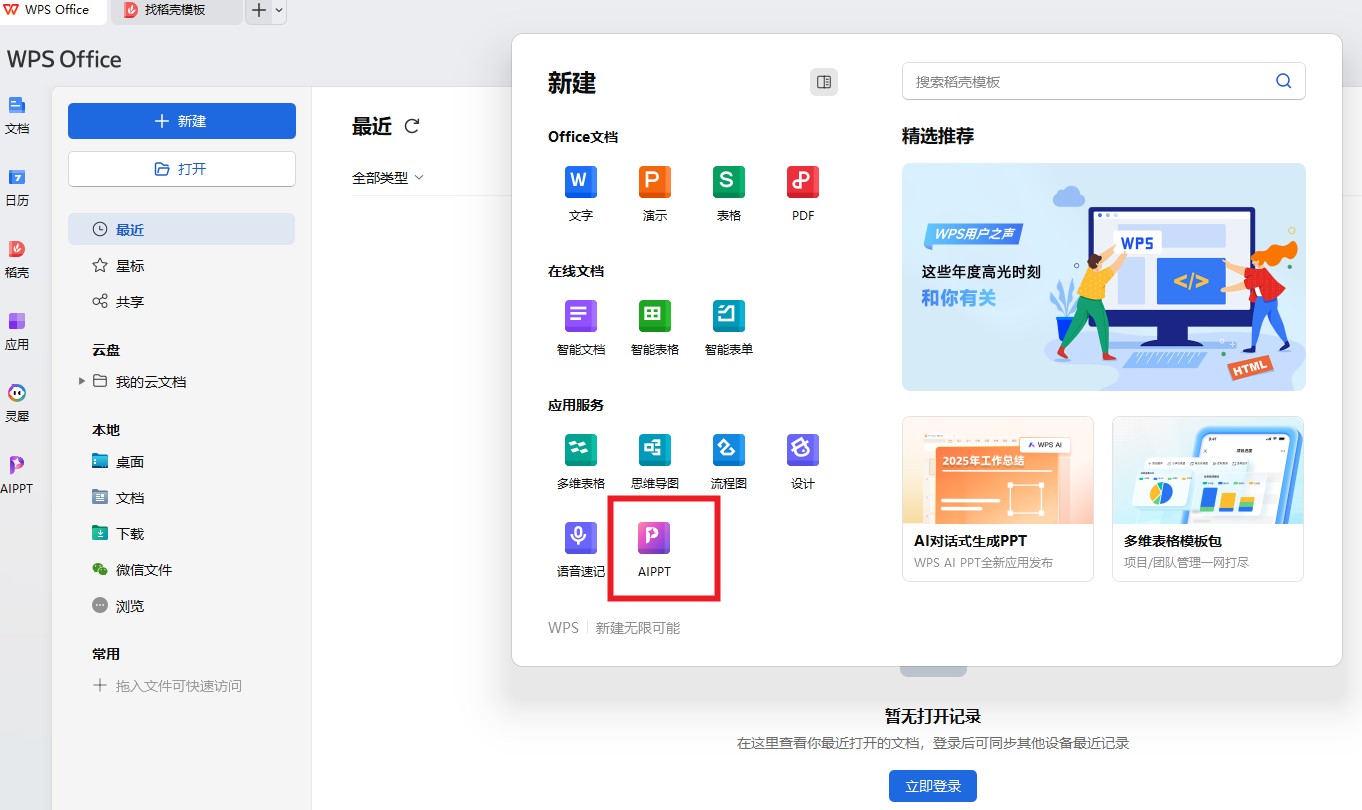Open 稻壳 from the left sidebar

coord(18,257)
